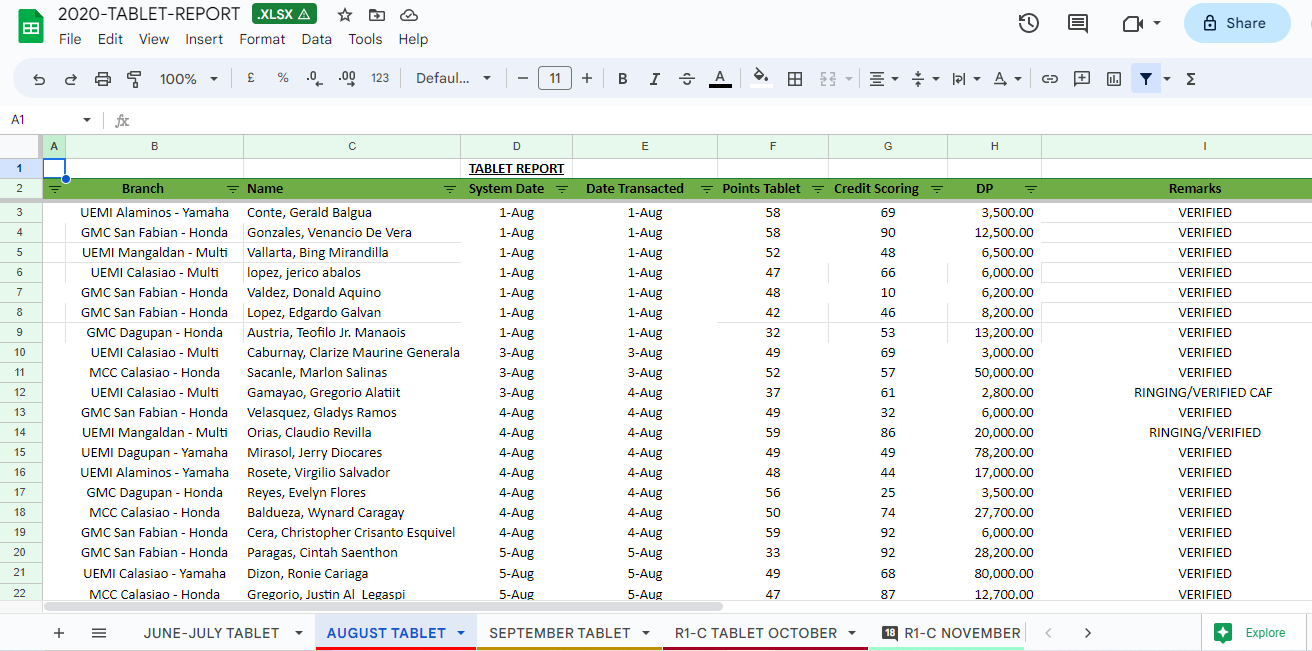Screen dimensions: 1312x651
Task: Open Functions sigma icon
Action: click(1191, 79)
